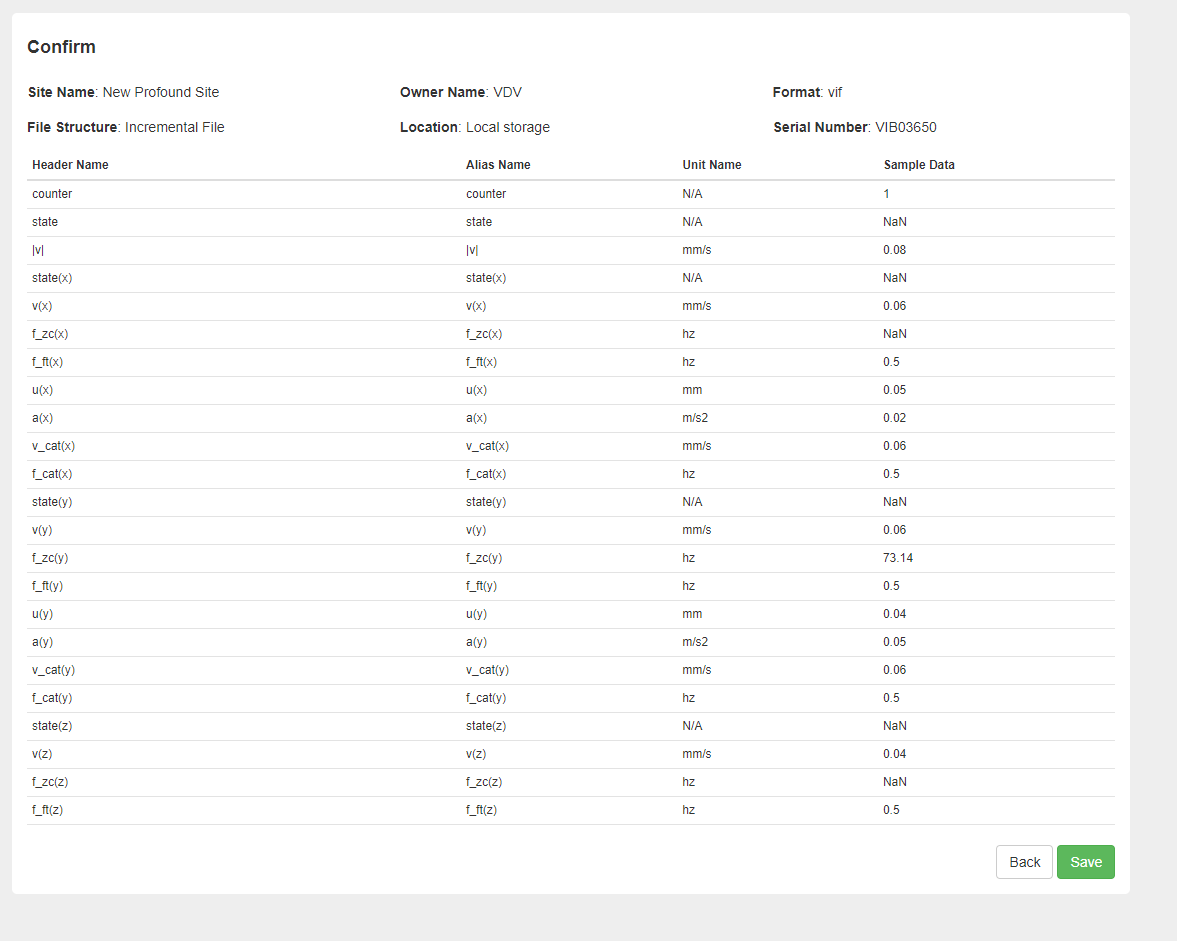Viewport: 1177px width, 941px height.
Task: Click the "mm/s" unit in v(z) row
Action: pos(697,754)
